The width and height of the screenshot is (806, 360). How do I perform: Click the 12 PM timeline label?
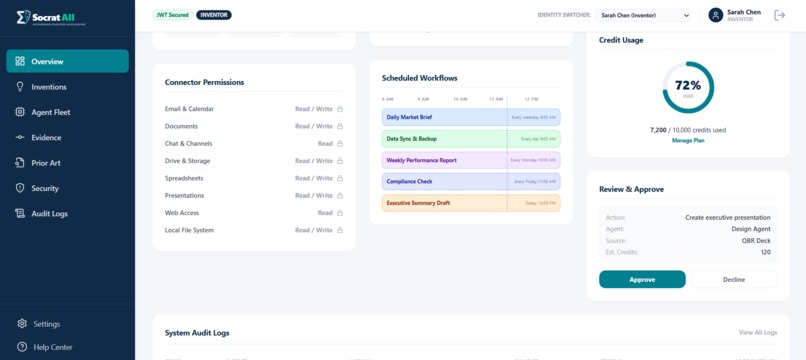(531, 99)
